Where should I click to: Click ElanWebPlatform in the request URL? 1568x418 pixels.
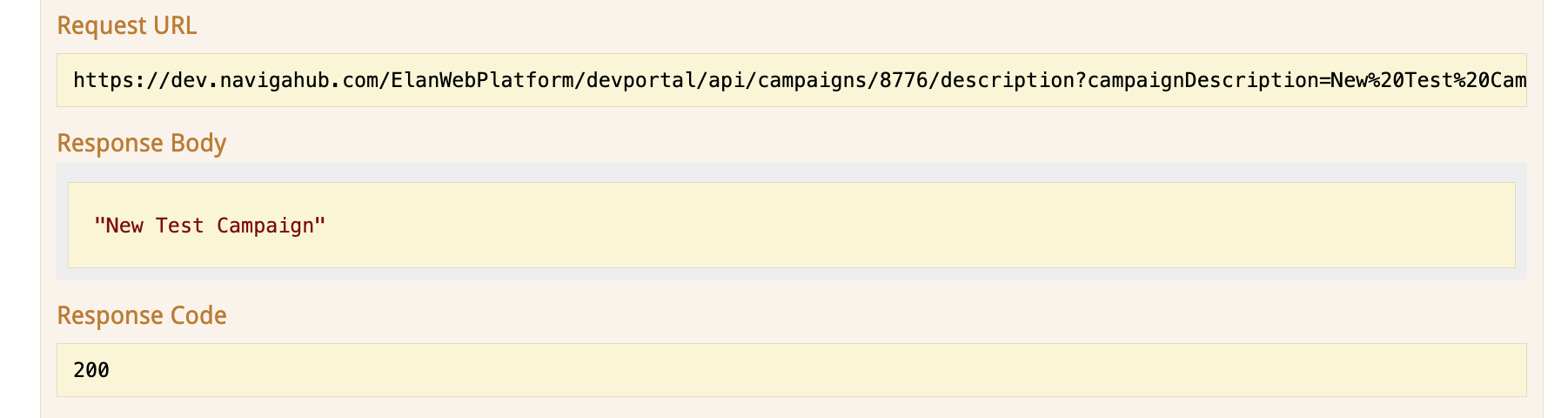(482, 81)
